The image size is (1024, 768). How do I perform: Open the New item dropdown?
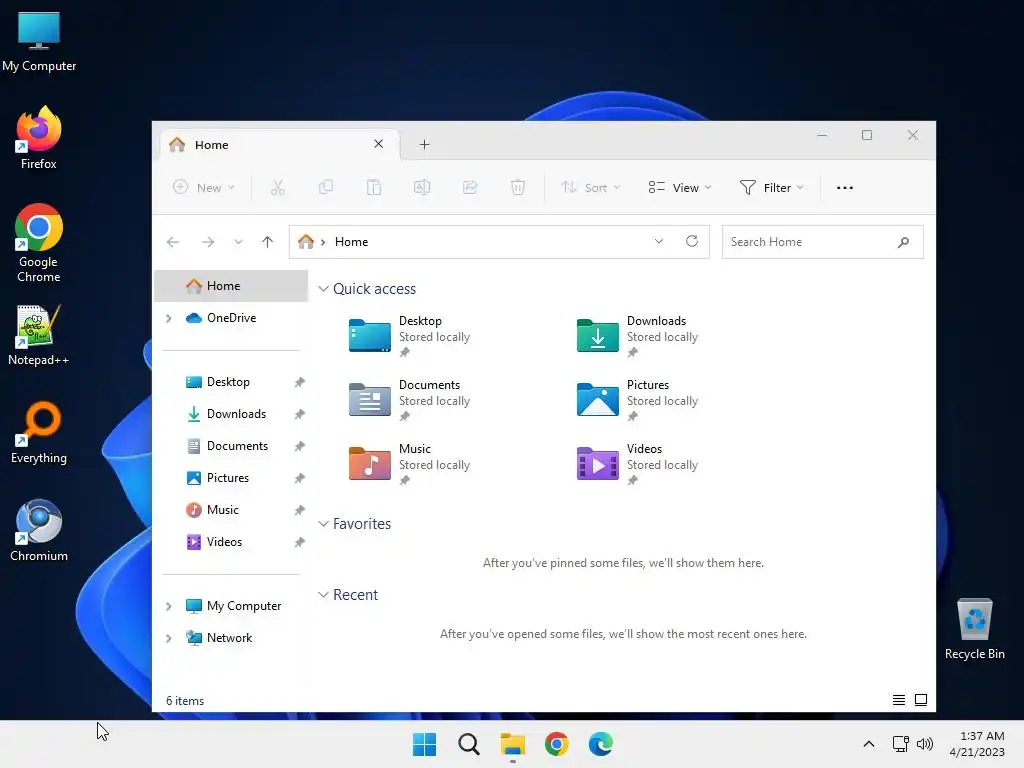point(204,187)
